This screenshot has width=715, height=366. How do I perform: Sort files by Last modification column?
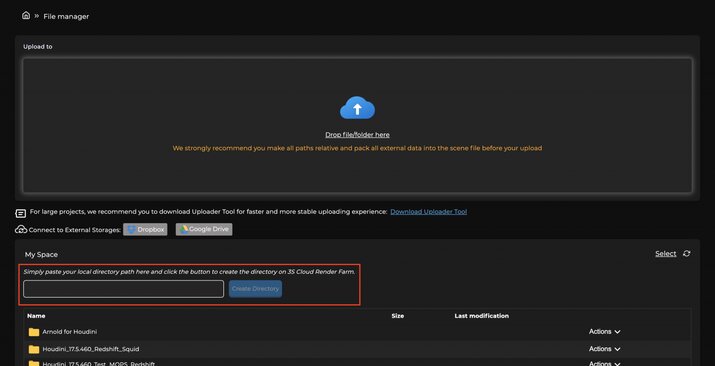coord(482,316)
